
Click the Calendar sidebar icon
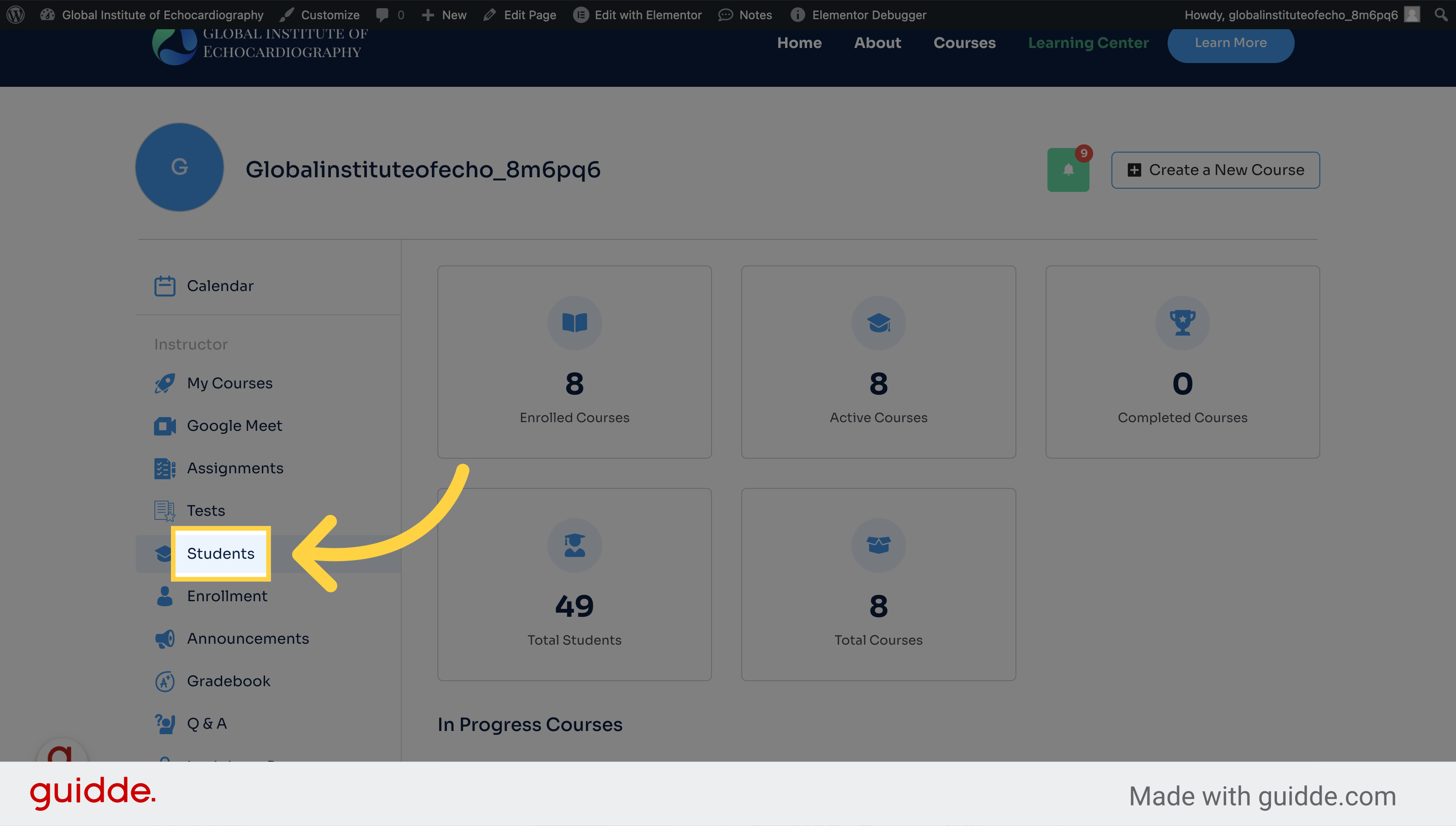click(165, 286)
